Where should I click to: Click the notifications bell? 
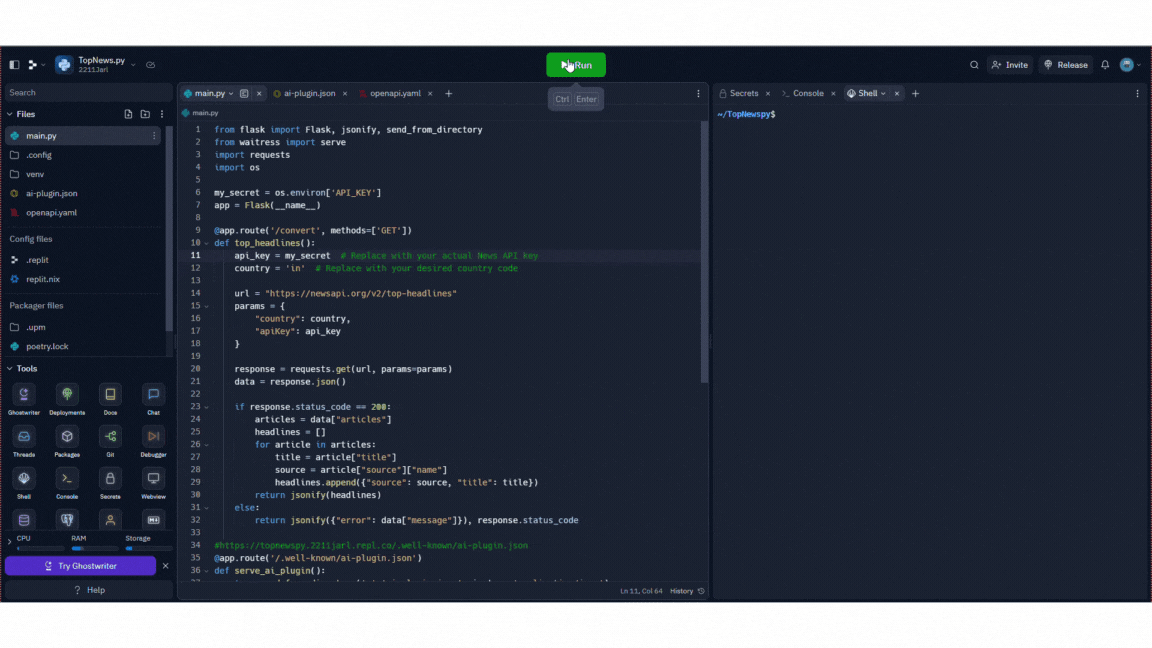click(1104, 64)
